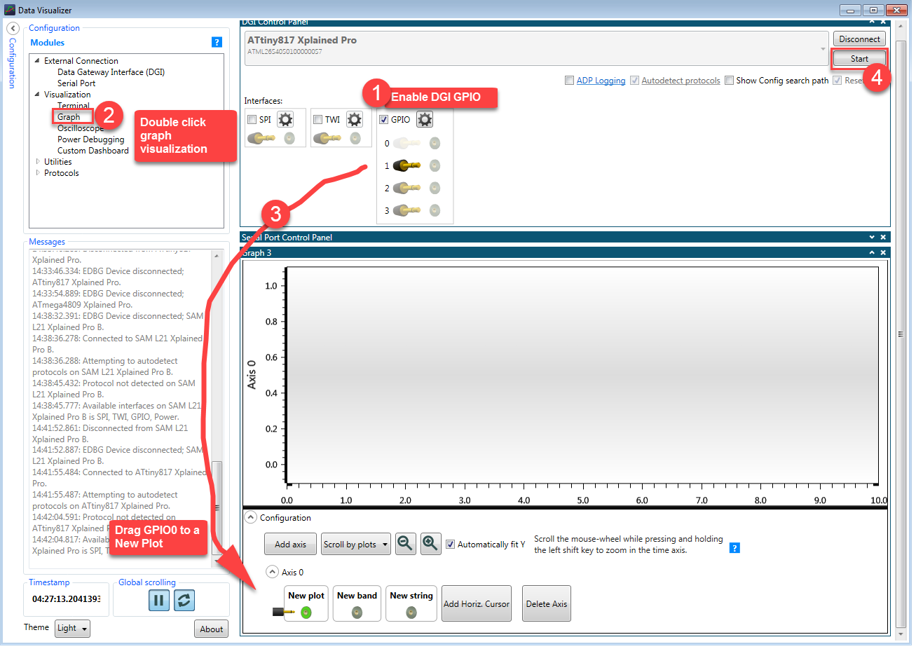This screenshot has width=912, height=646.
Task: Expand the Protocols tree node
Action: (x=38, y=173)
